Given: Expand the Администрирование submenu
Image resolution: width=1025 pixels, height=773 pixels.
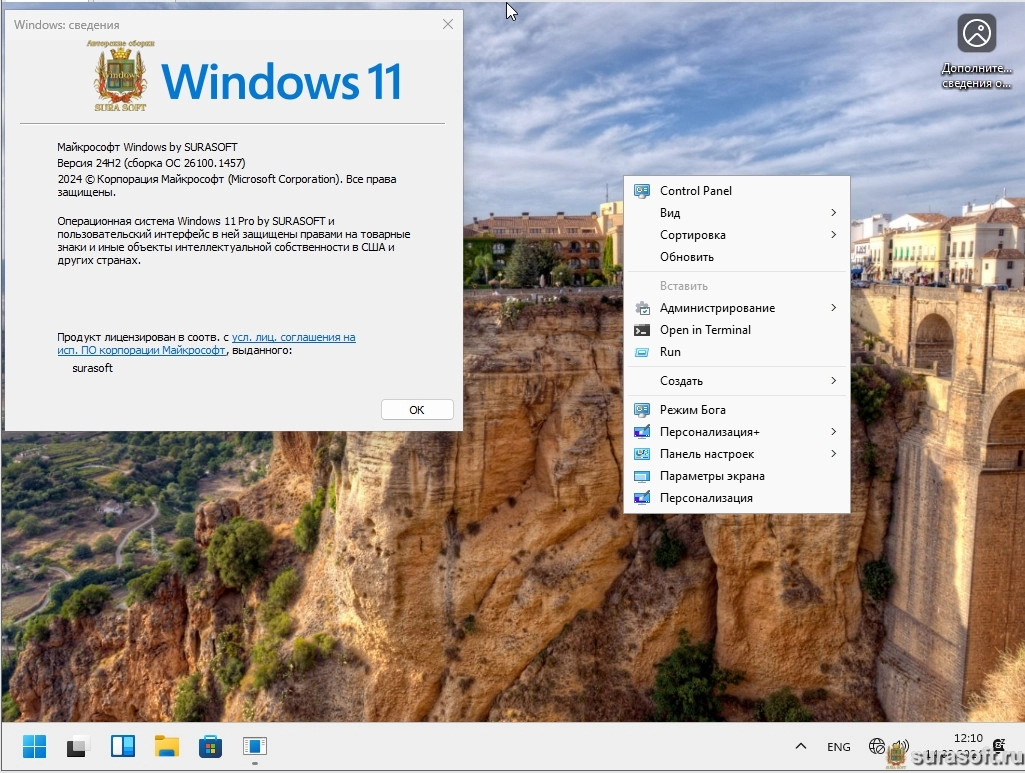Looking at the screenshot, I should pyautogui.click(x=737, y=308).
